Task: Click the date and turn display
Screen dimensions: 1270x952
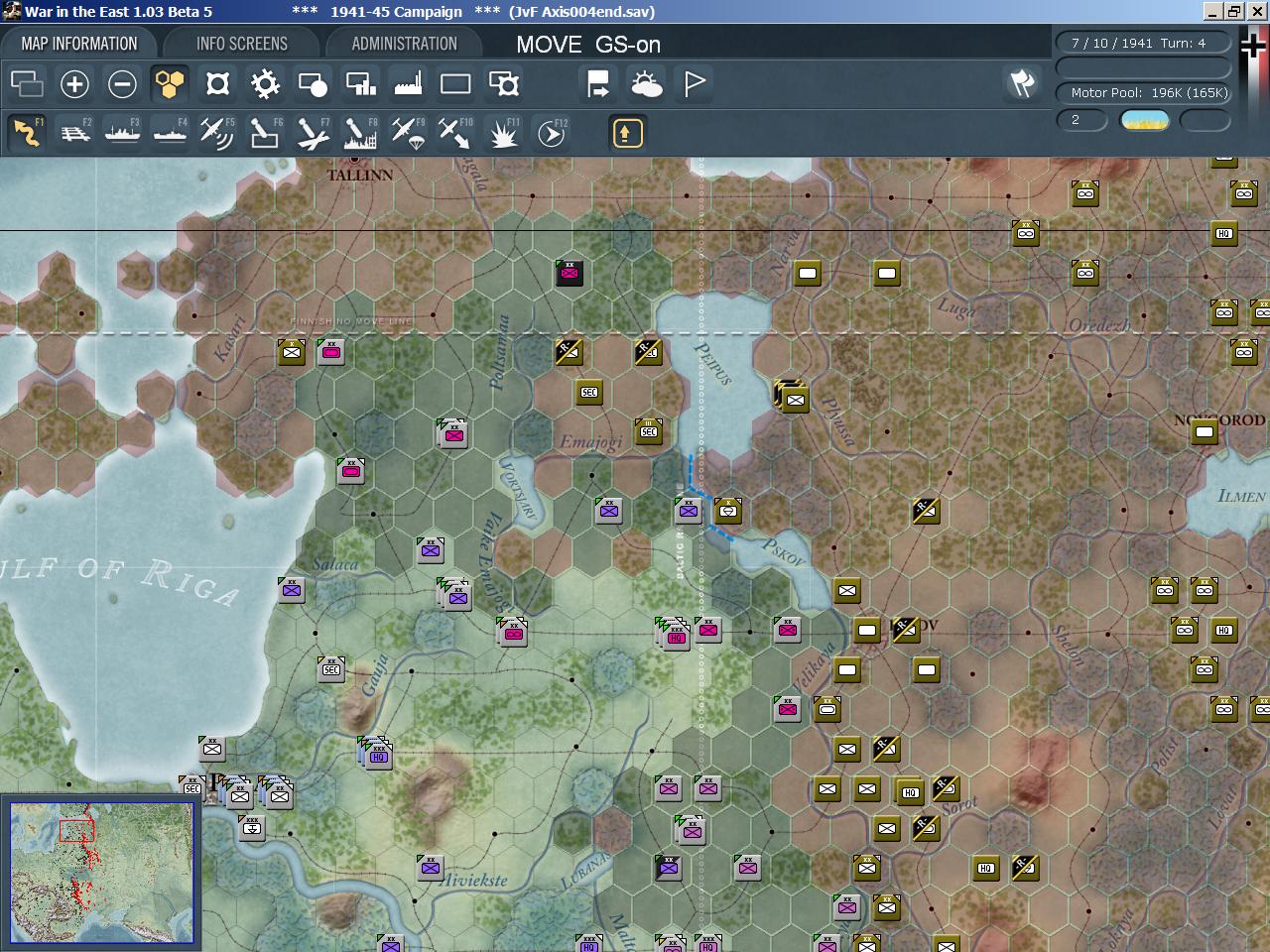Action: 1143,44
